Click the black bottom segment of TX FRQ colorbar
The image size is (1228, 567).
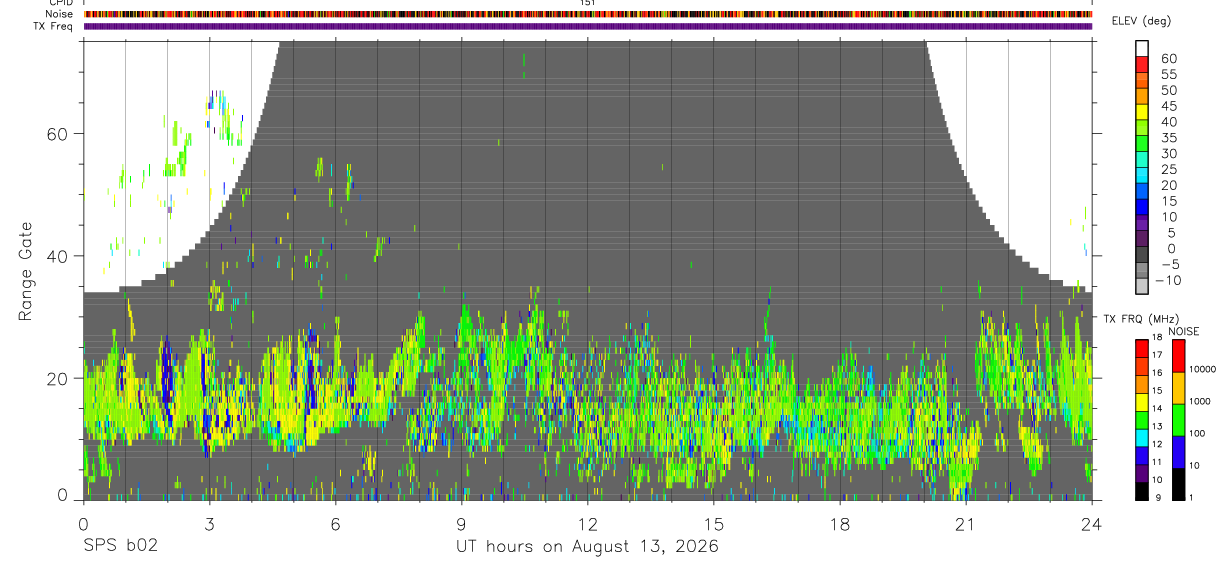1141,491
